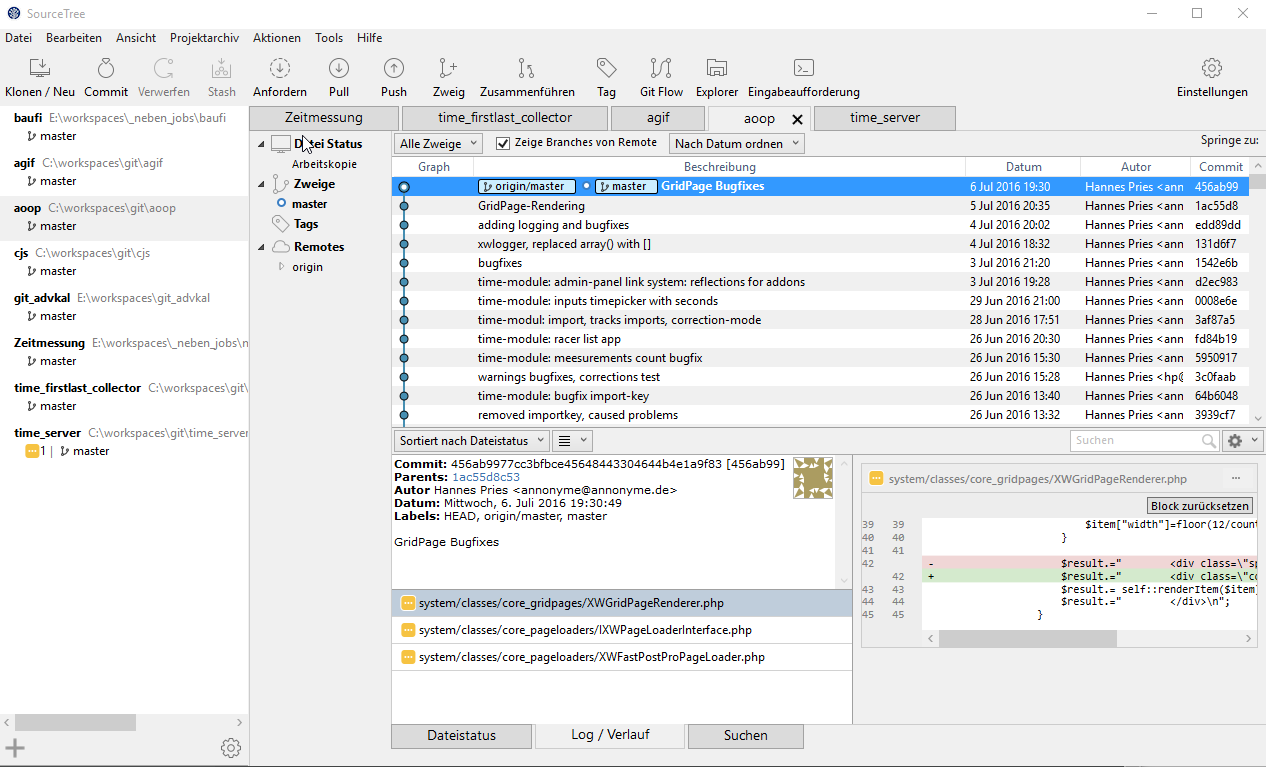Open the Aktionen menu

click(277, 38)
